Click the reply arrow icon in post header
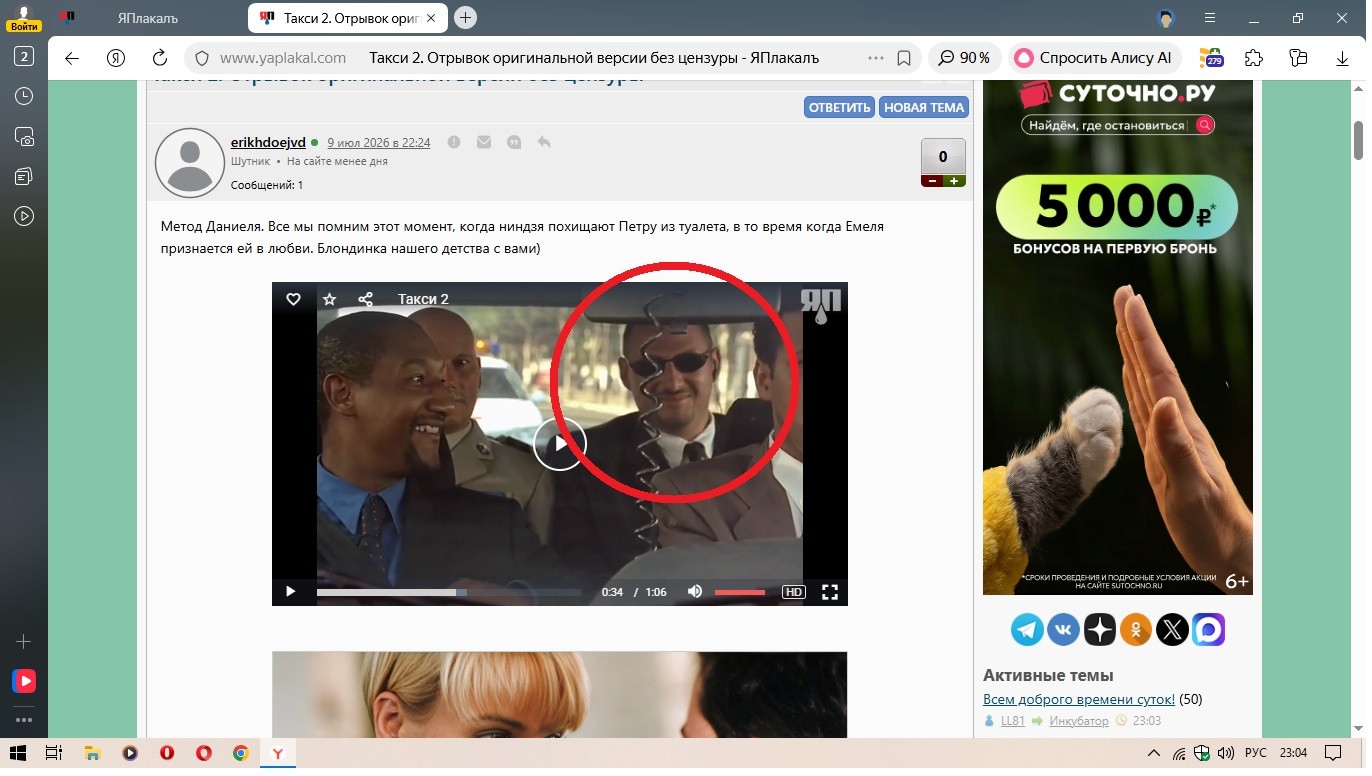This screenshot has width=1372, height=776. 544,143
